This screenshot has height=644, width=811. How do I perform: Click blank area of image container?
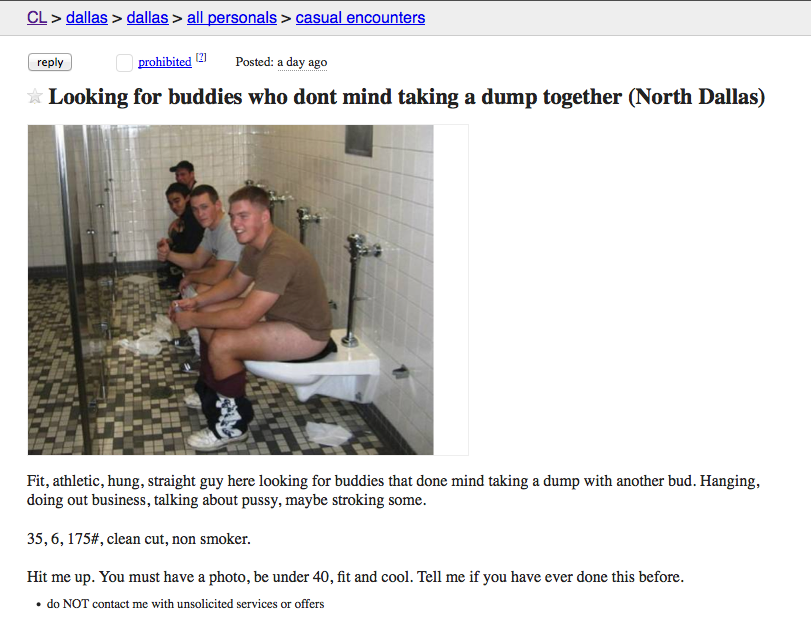[450, 290]
